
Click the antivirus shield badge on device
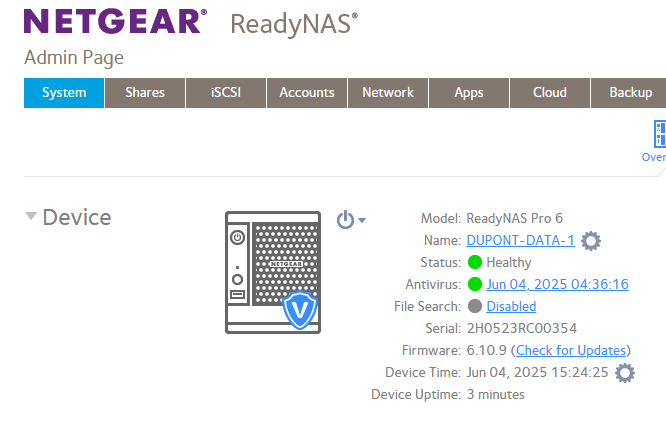300,310
